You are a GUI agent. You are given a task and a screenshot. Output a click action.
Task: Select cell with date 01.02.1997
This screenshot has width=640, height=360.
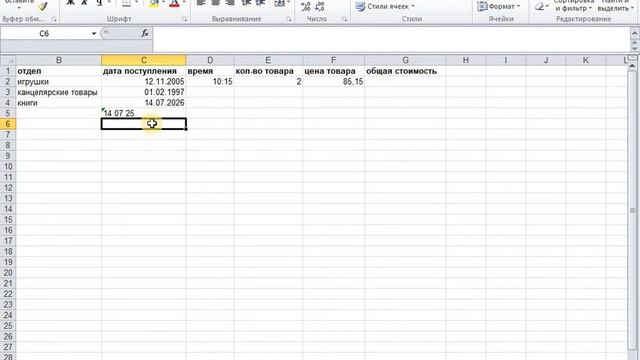[144, 92]
